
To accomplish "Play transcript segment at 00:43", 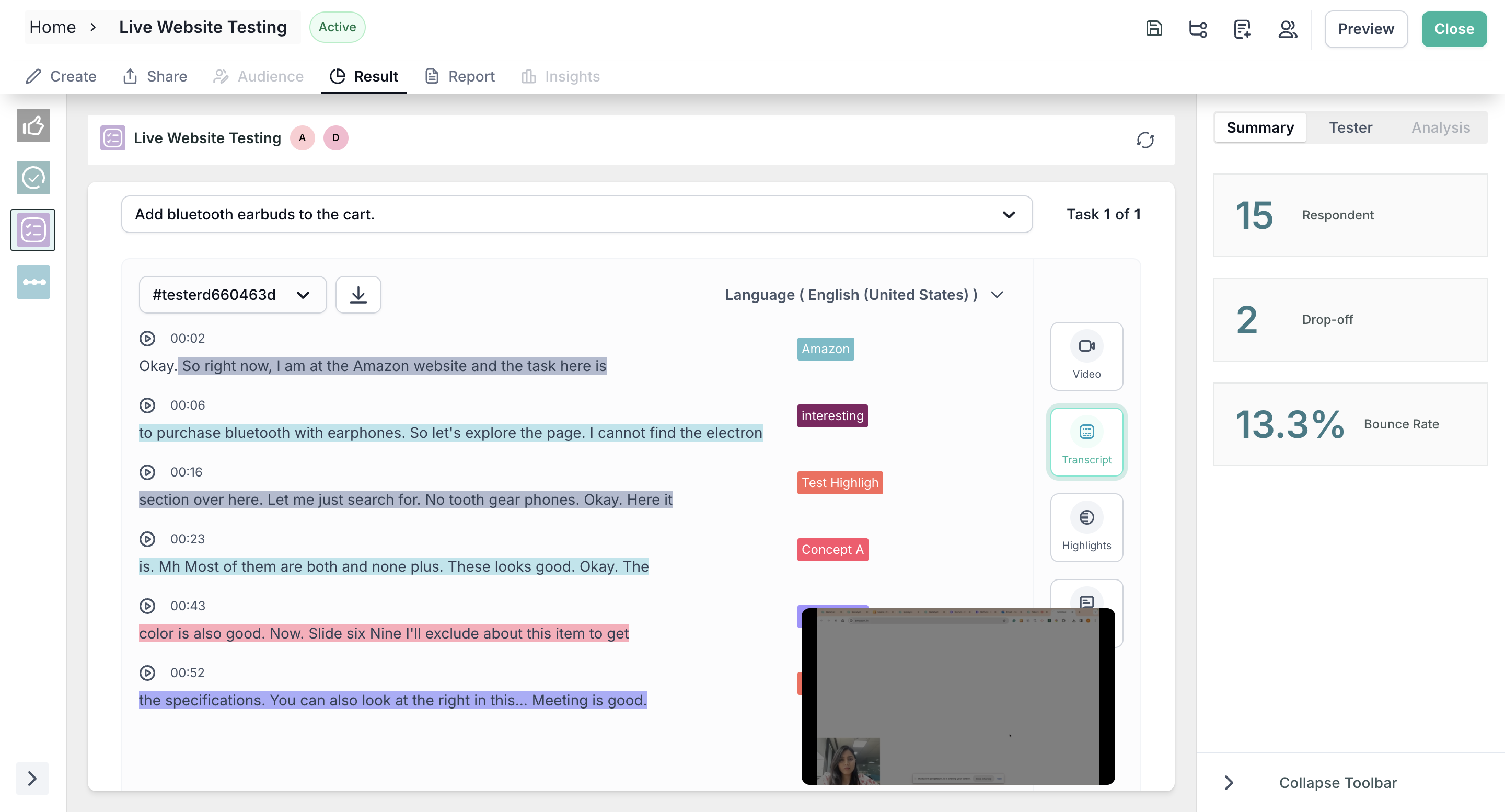I will [147, 606].
